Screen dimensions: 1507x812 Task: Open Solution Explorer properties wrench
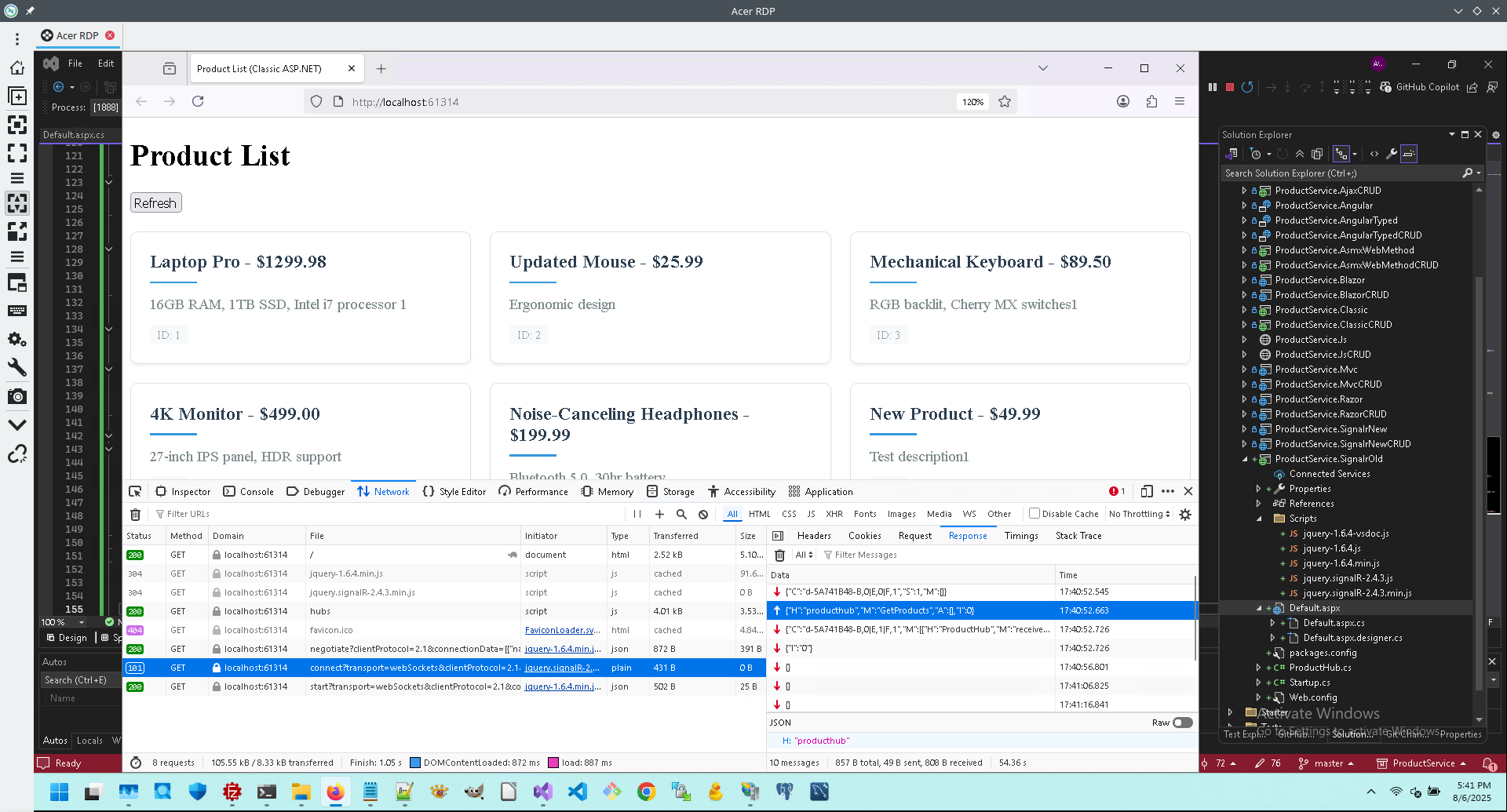pos(1392,154)
